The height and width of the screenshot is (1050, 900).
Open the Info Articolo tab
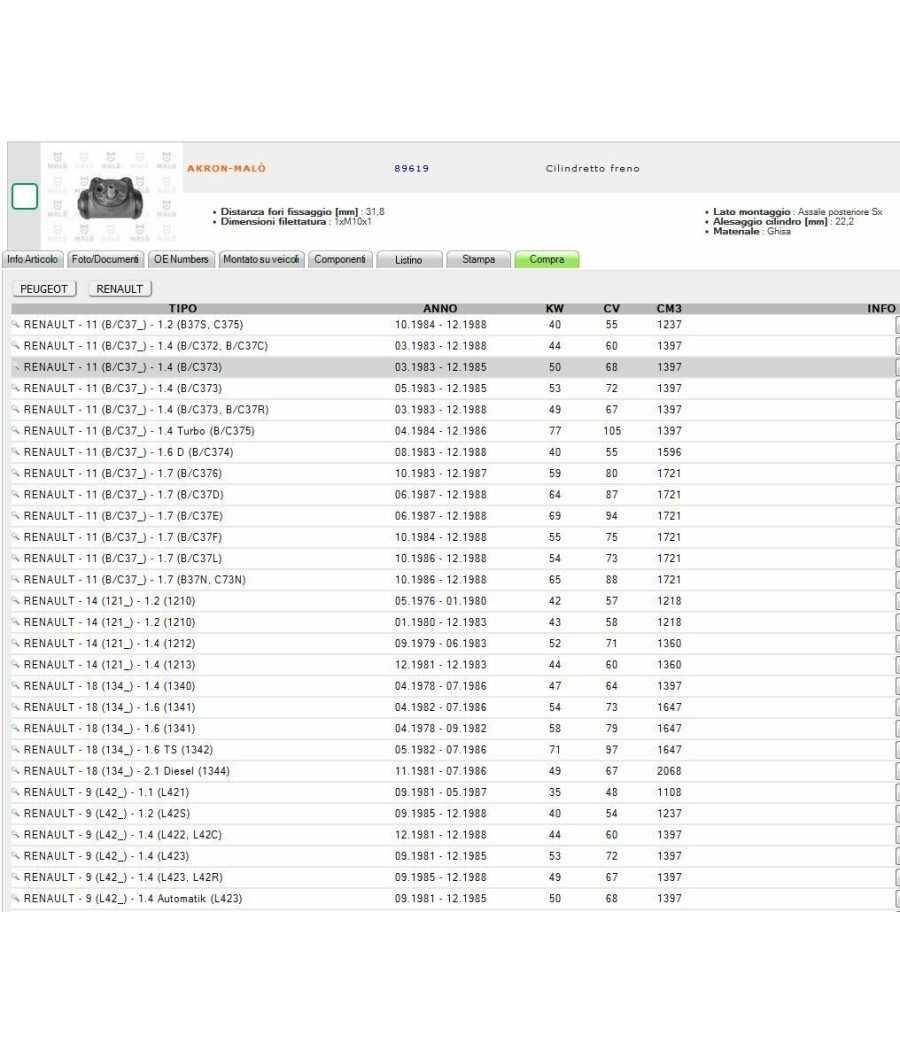pyautogui.click(x=33, y=259)
